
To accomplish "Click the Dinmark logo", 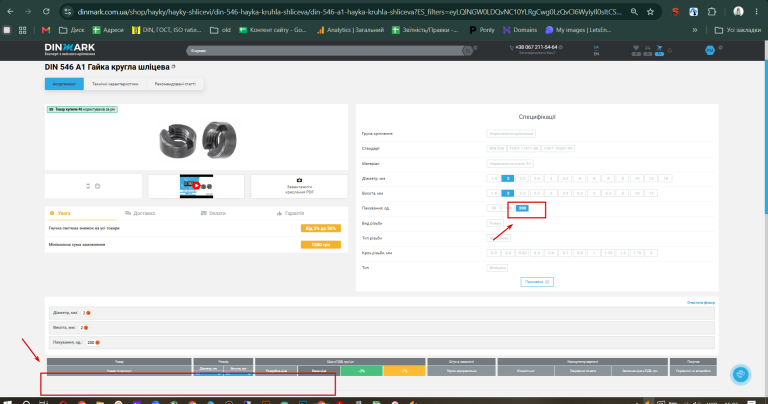I will pos(70,49).
